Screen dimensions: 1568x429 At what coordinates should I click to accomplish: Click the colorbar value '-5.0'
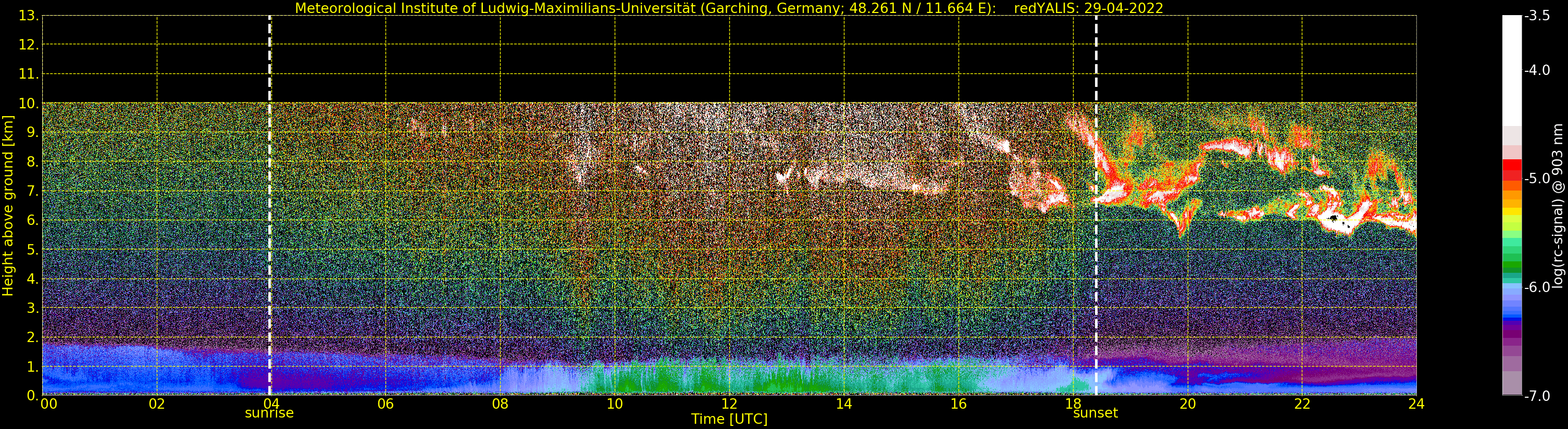(x=1537, y=179)
